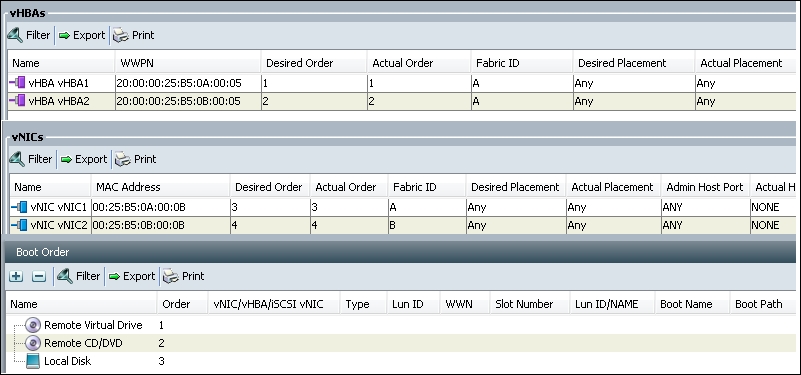Select the vNIC vNIC1 row name
The width and height of the screenshot is (801, 375).
[x=59, y=207]
